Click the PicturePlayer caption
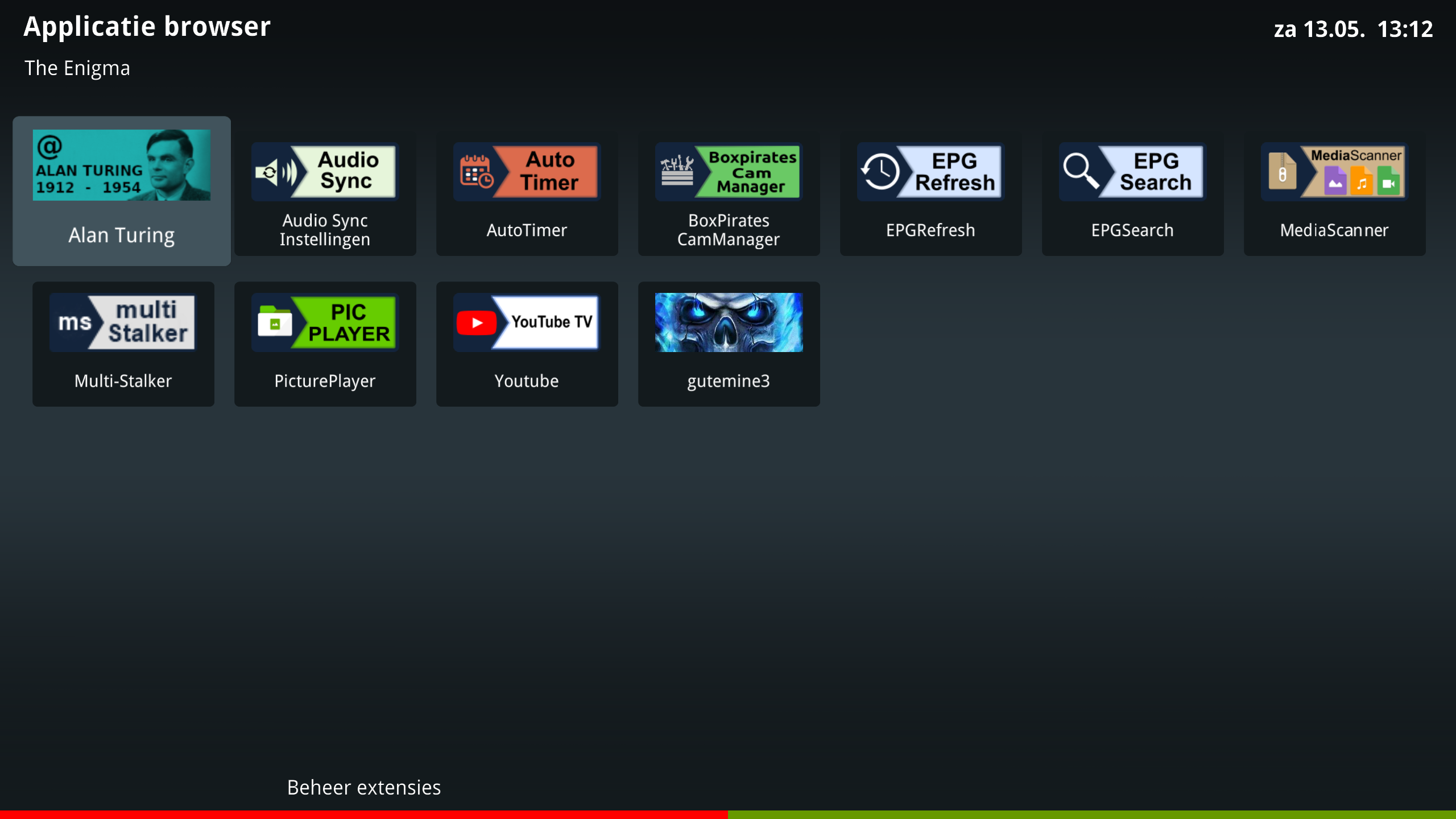The image size is (1456, 819). click(x=325, y=380)
